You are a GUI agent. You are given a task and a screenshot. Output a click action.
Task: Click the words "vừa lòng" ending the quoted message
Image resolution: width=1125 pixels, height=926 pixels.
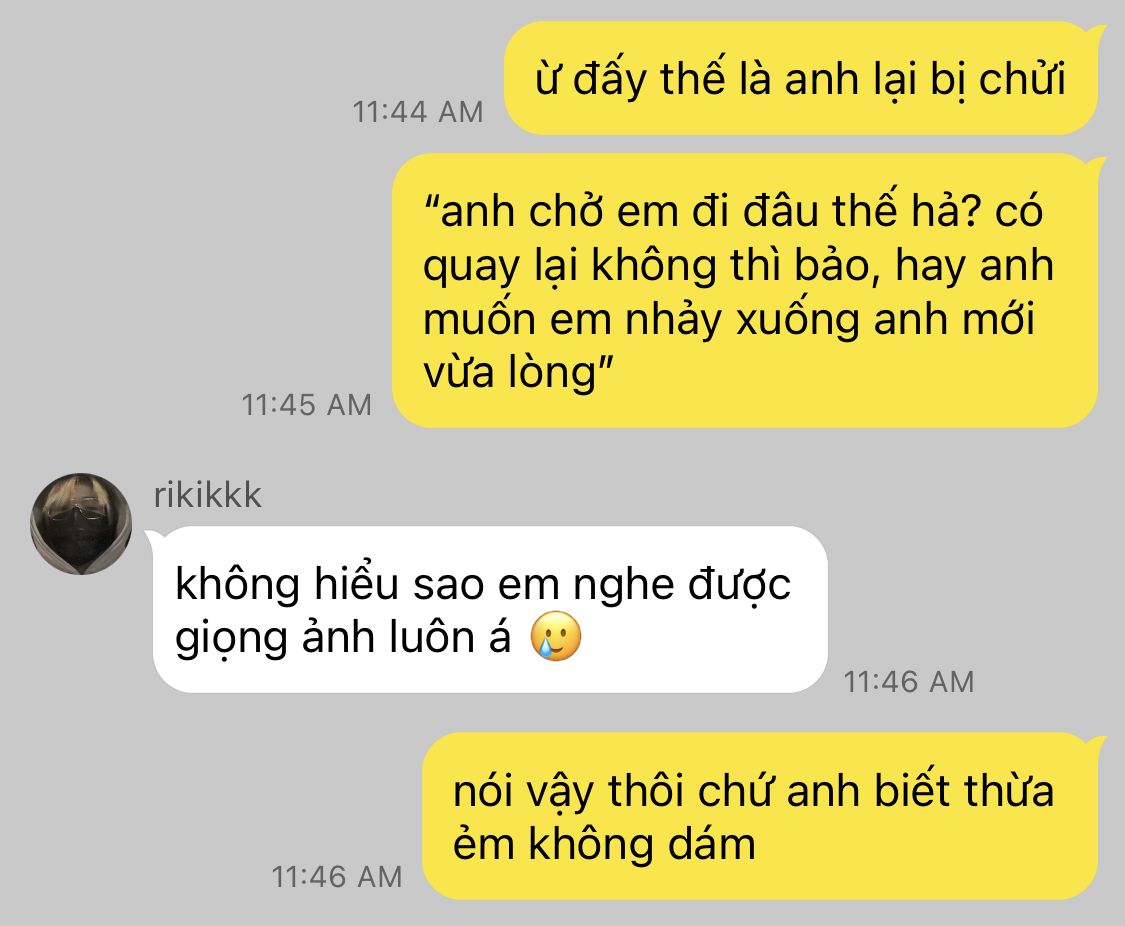point(510,373)
